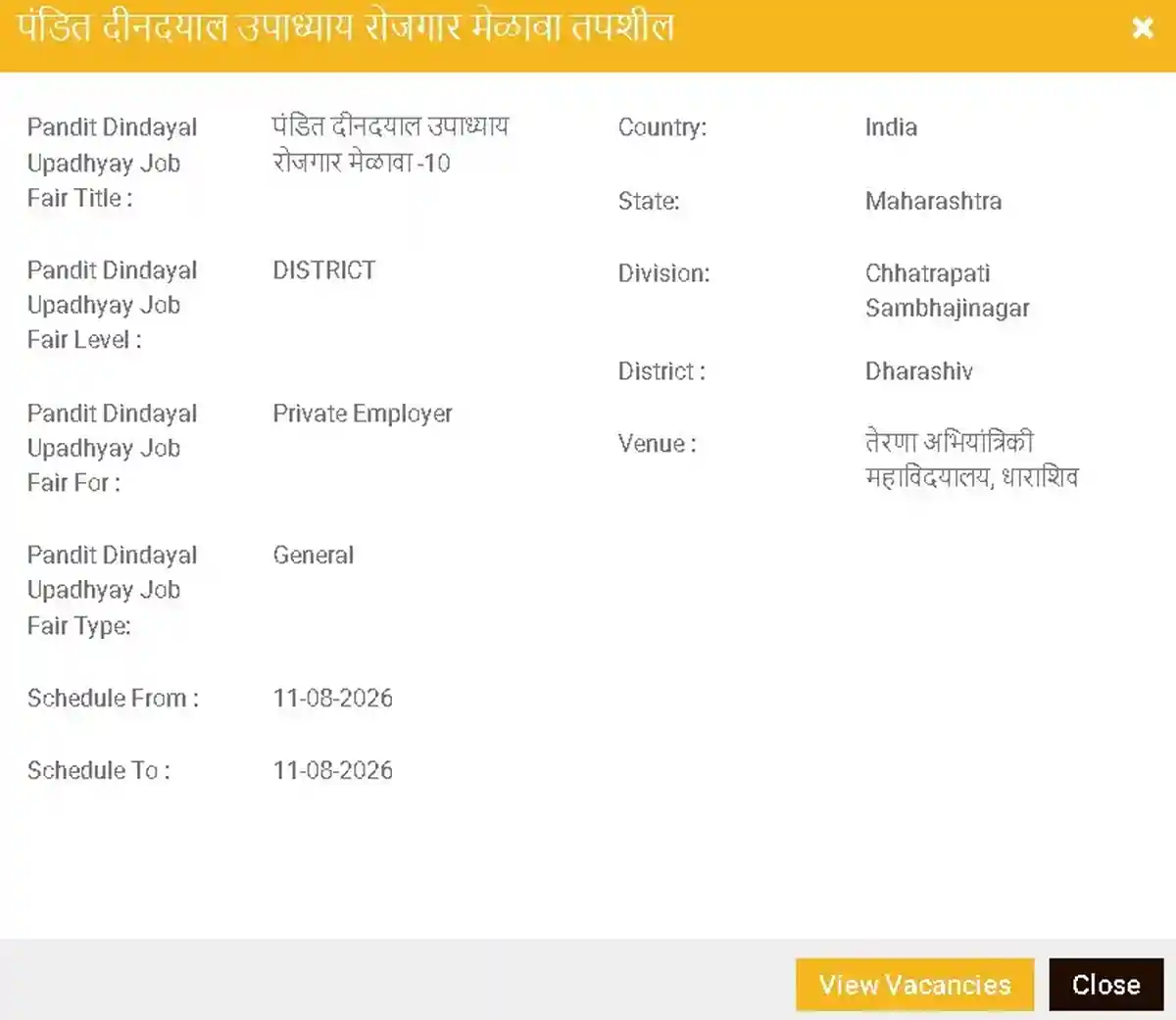Viewport: 1176px width, 1020px height.
Task: Select the DISTRICT fair level value
Action: pyautogui.click(x=324, y=270)
